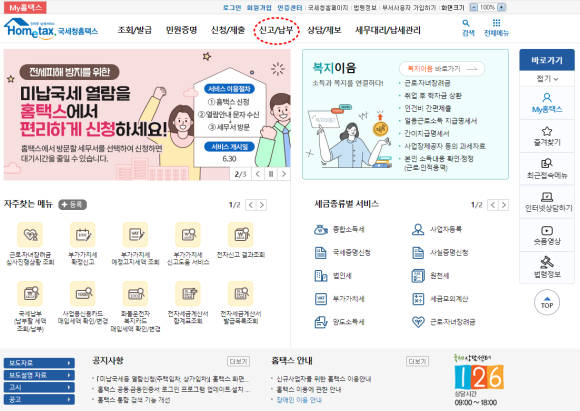
Task: Open 취업 후 학자금 상환 link
Action: pos(433,95)
